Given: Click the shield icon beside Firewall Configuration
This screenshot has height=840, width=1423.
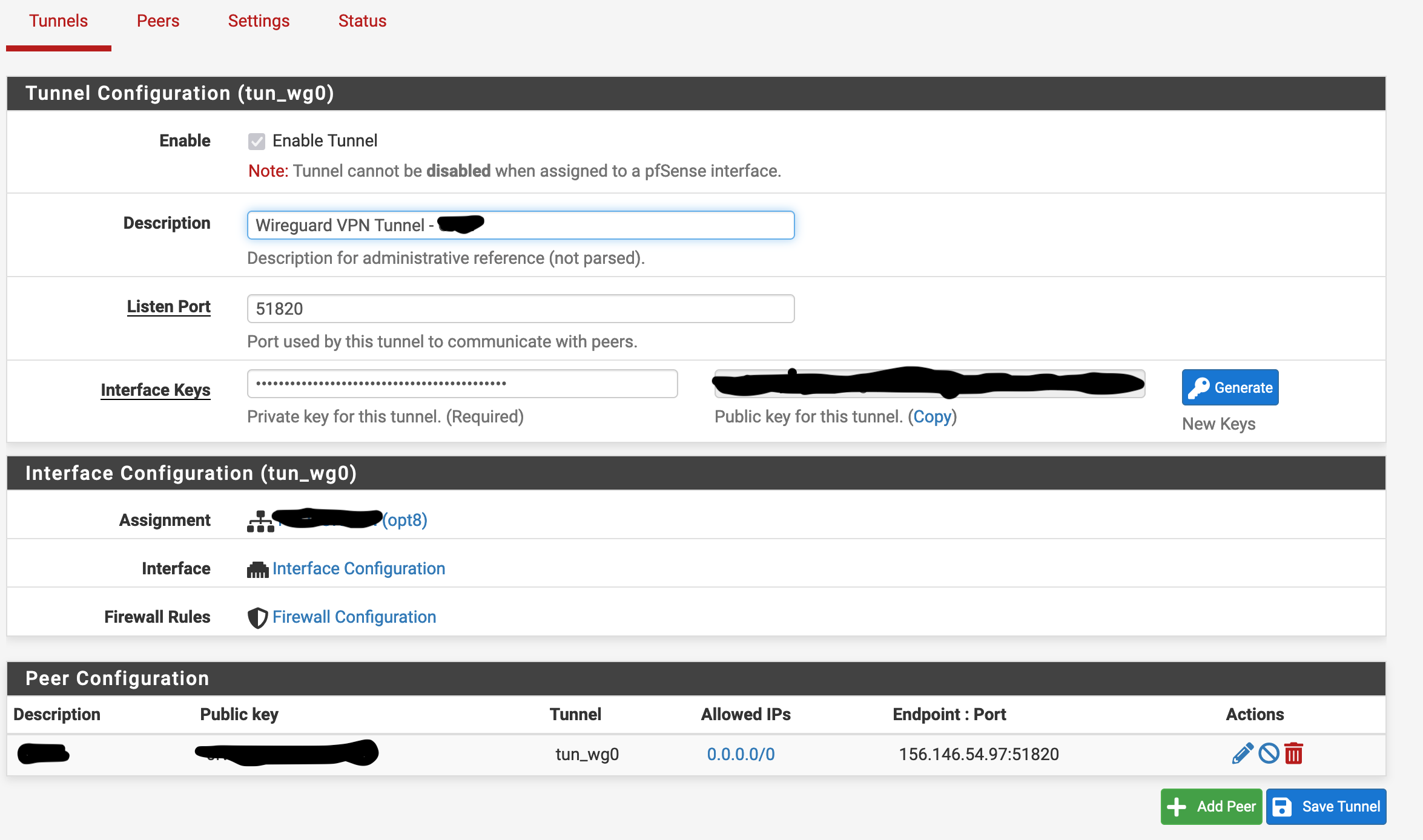Looking at the screenshot, I should pyautogui.click(x=257, y=618).
